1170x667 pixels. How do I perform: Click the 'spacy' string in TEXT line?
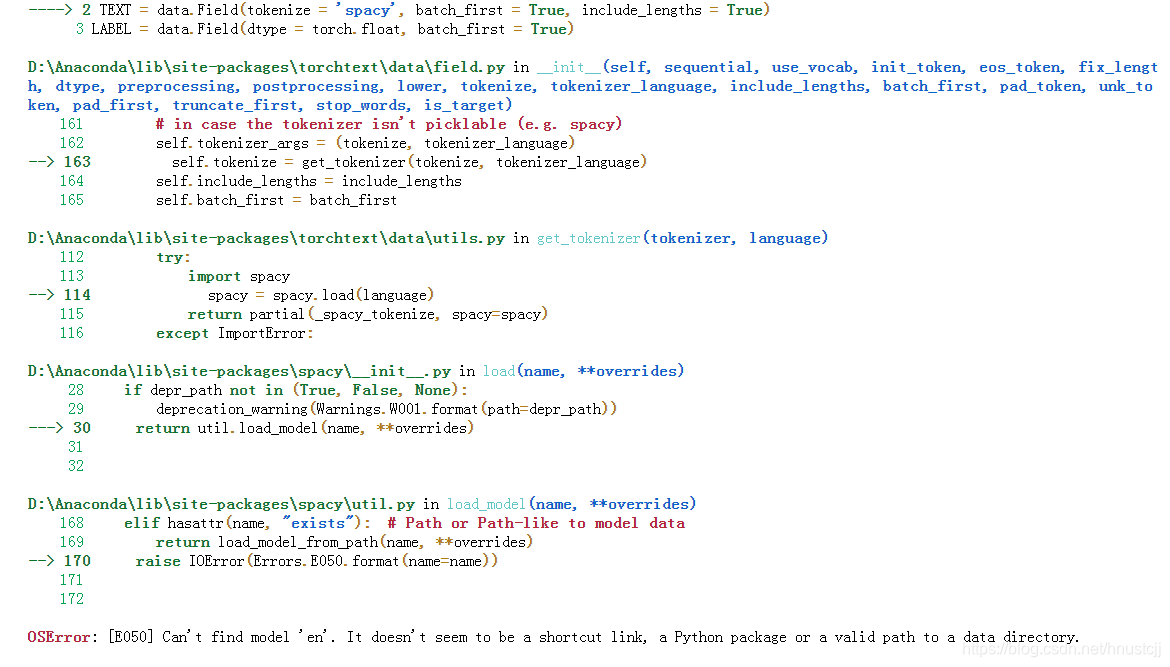tap(365, 10)
